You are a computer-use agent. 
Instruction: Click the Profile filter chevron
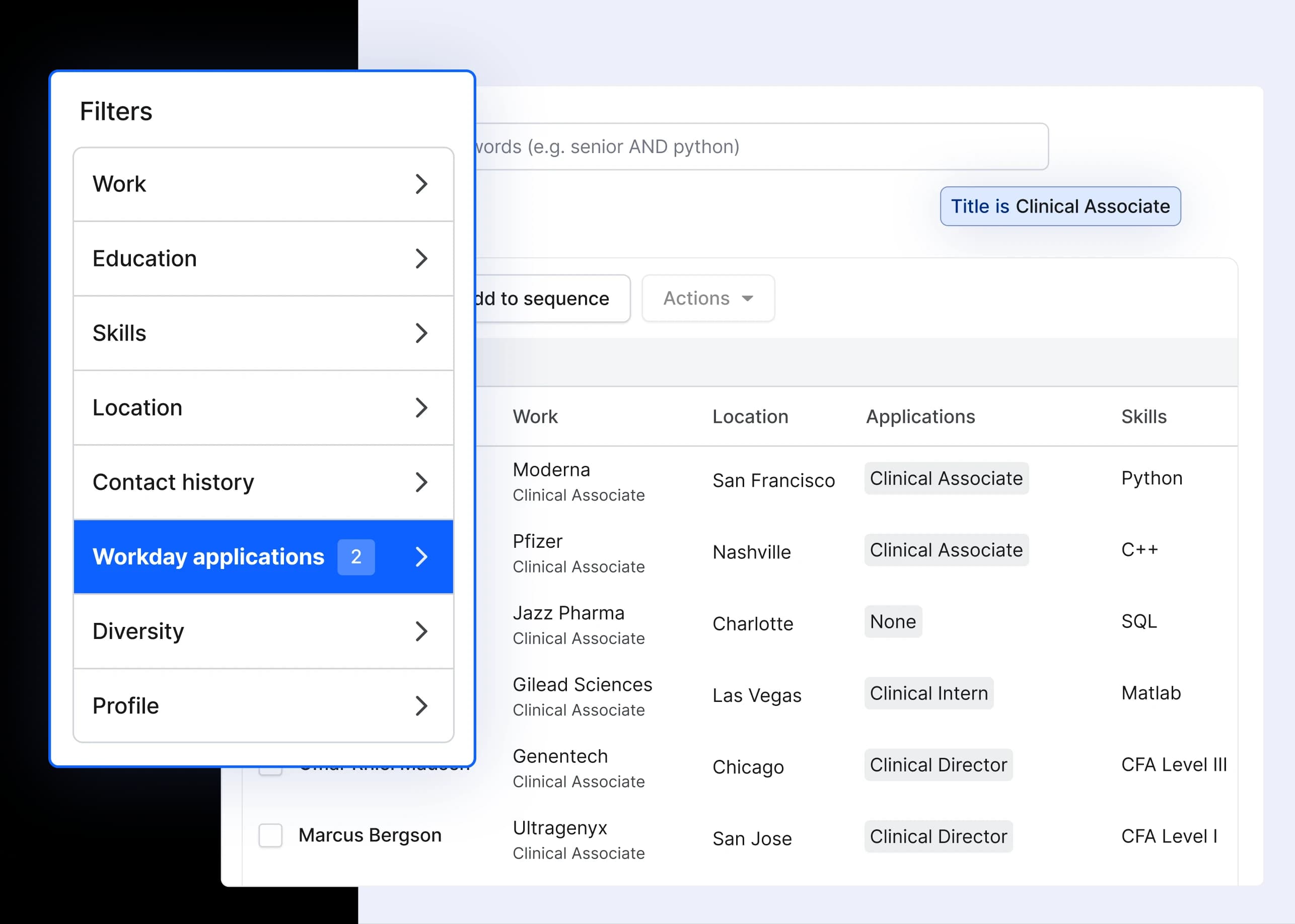tap(421, 706)
